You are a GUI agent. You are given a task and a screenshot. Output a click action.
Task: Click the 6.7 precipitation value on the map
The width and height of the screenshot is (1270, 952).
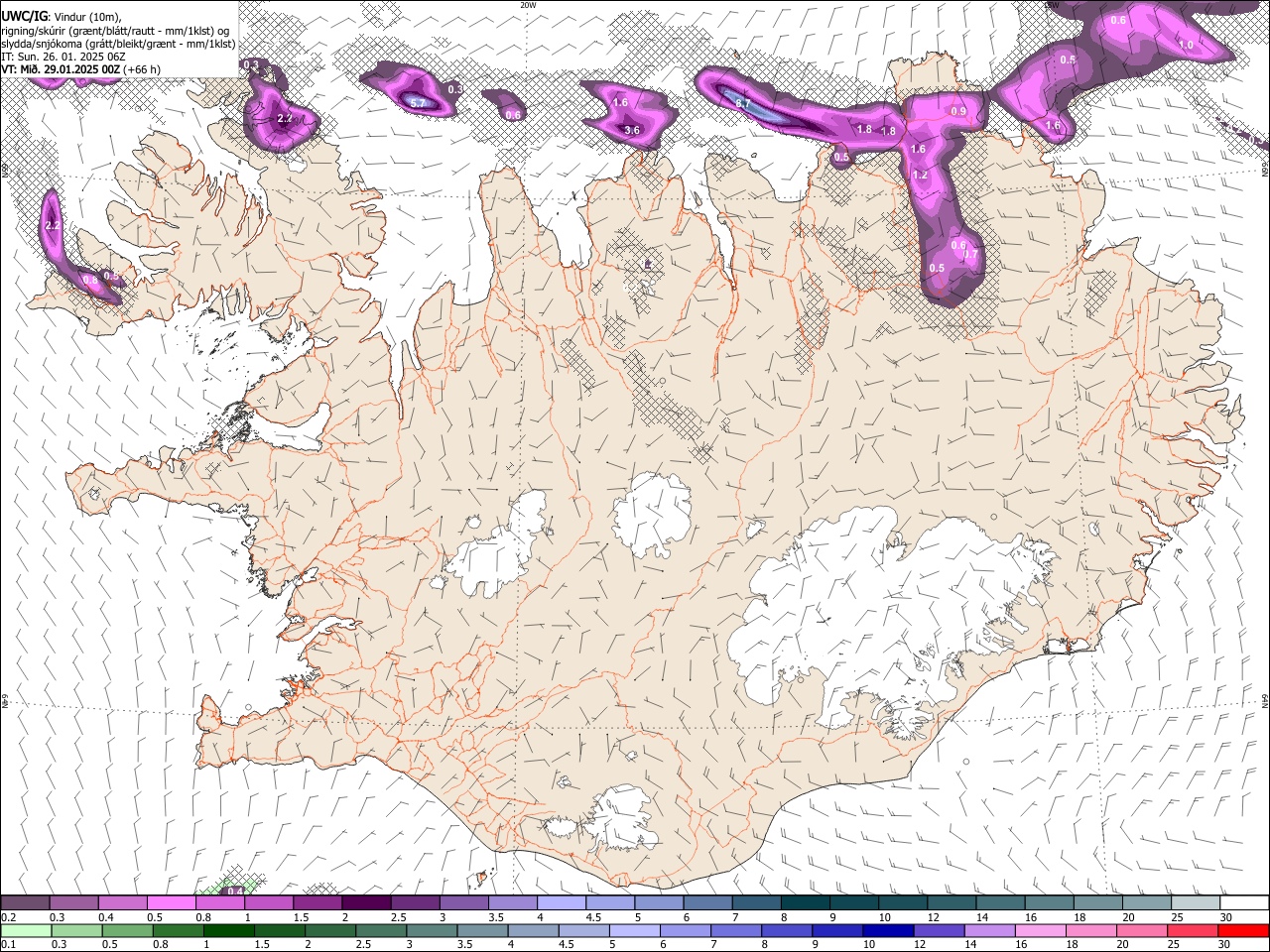click(742, 103)
